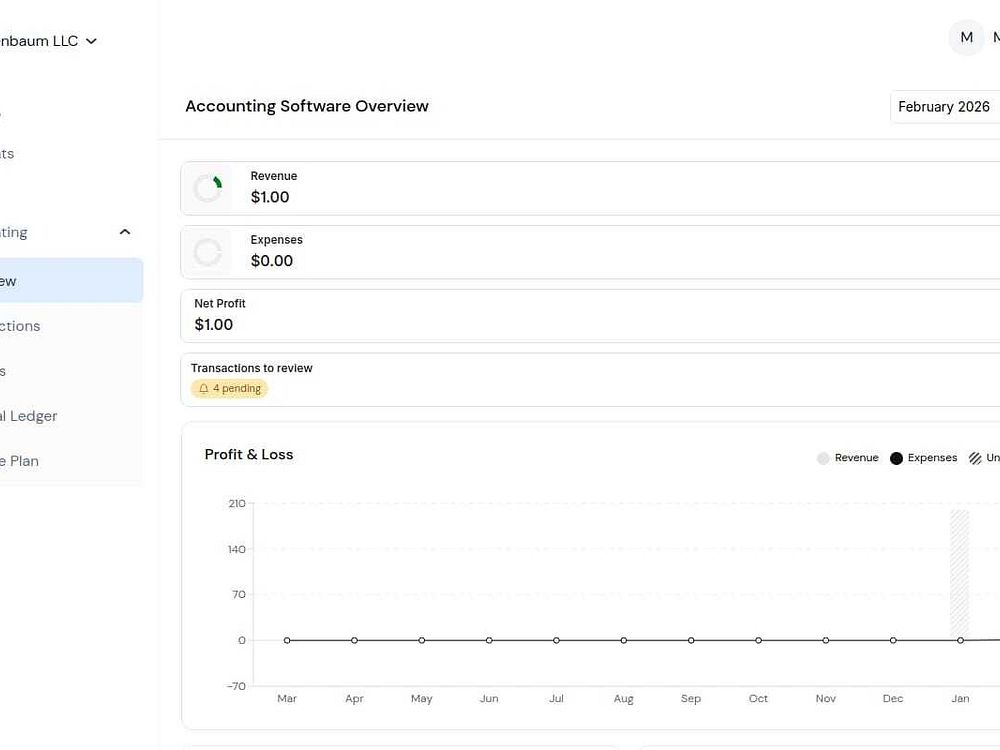Open the Net Profit card

point(590,315)
